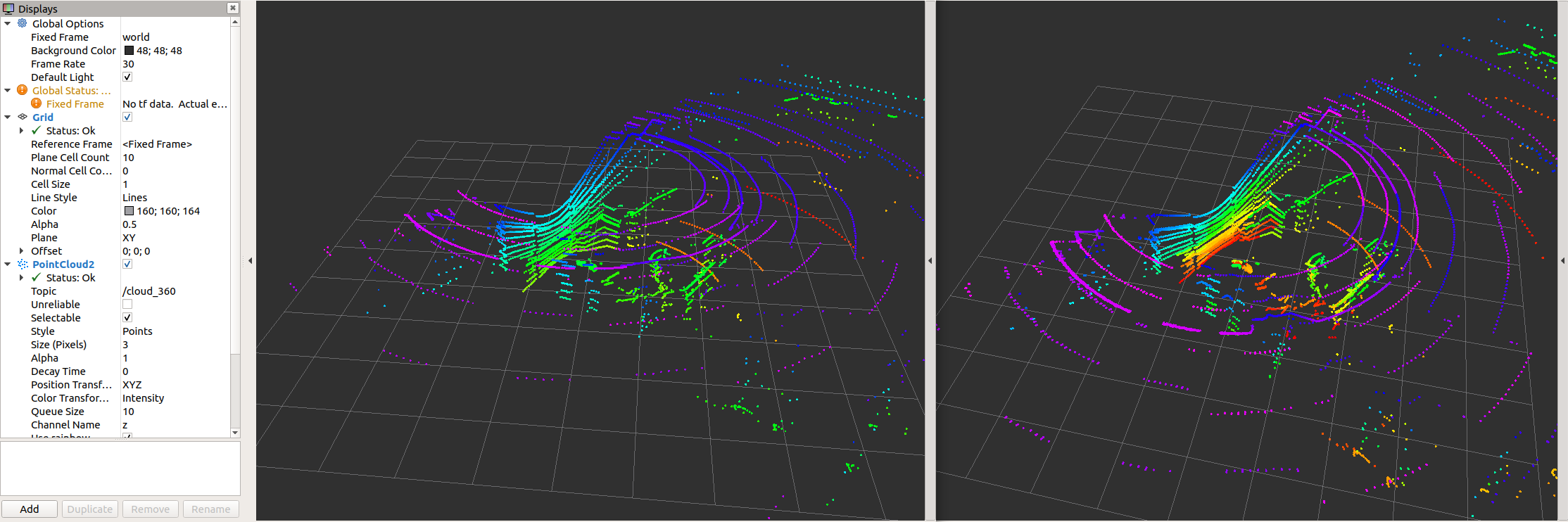This screenshot has width=1568, height=522.
Task: Click green checkmark beside PointCloud2 Status: Ok
Action: [x=37, y=277]
